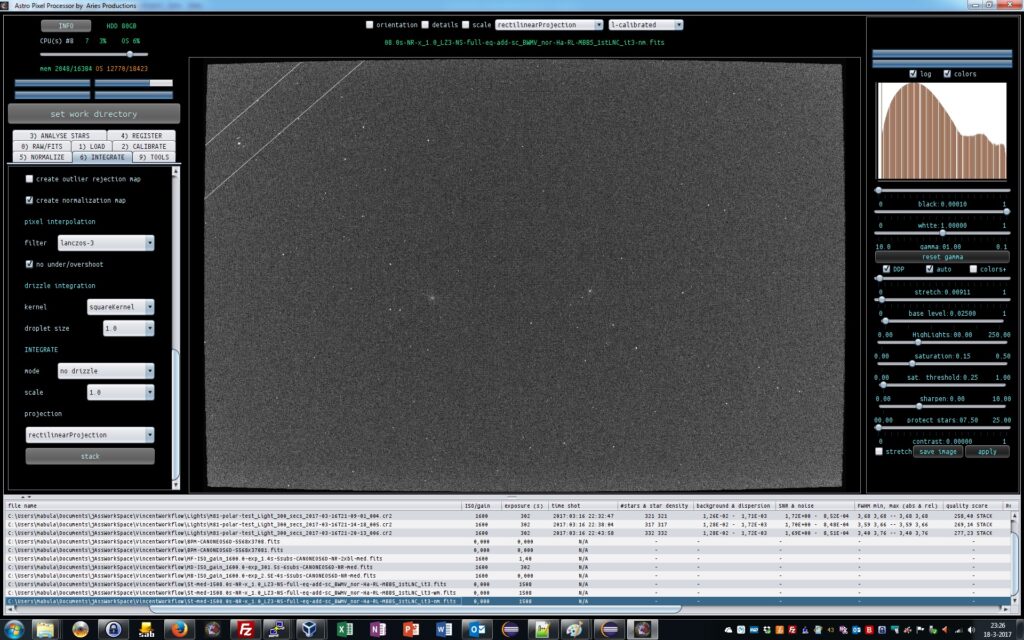
Task: Click the exposure (s) column header
Action: point(524,505)
